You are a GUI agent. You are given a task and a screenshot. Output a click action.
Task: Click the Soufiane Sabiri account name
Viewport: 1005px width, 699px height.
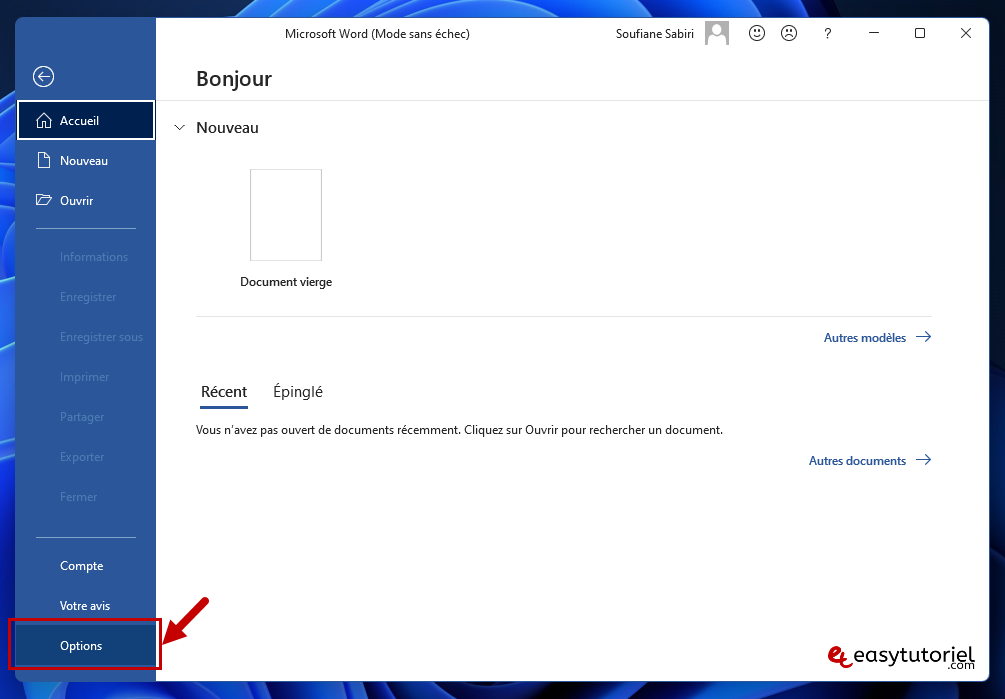[654, 34]
